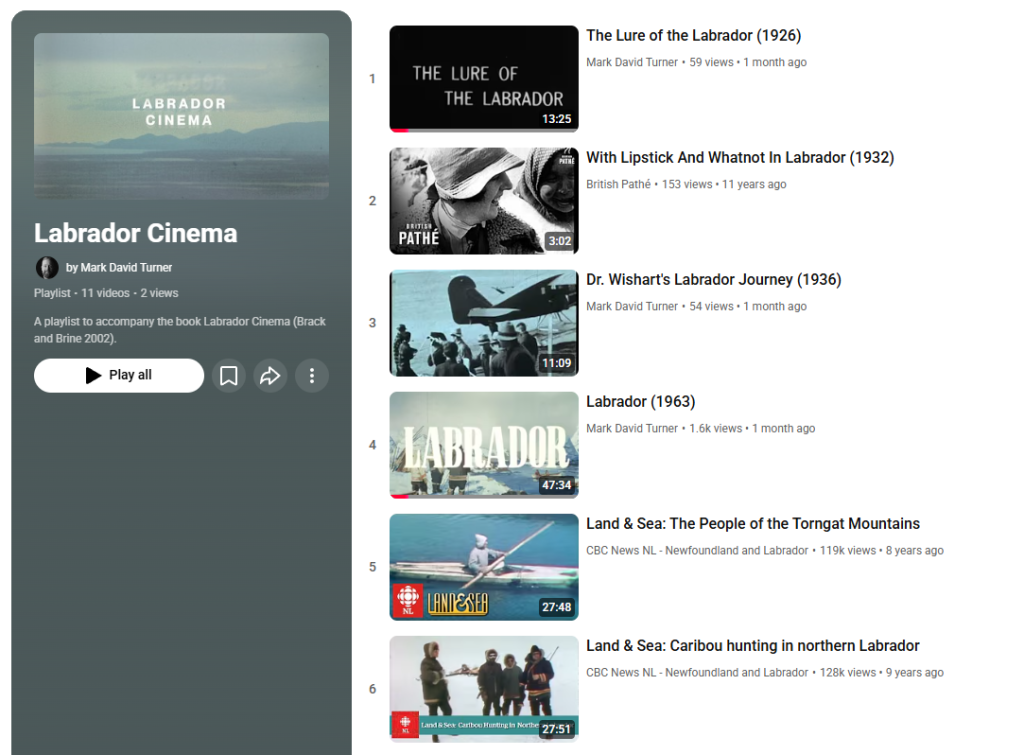Click the share arrow icon
Viewport: 1024px width, 755px height.
click(x=270, y=376)
